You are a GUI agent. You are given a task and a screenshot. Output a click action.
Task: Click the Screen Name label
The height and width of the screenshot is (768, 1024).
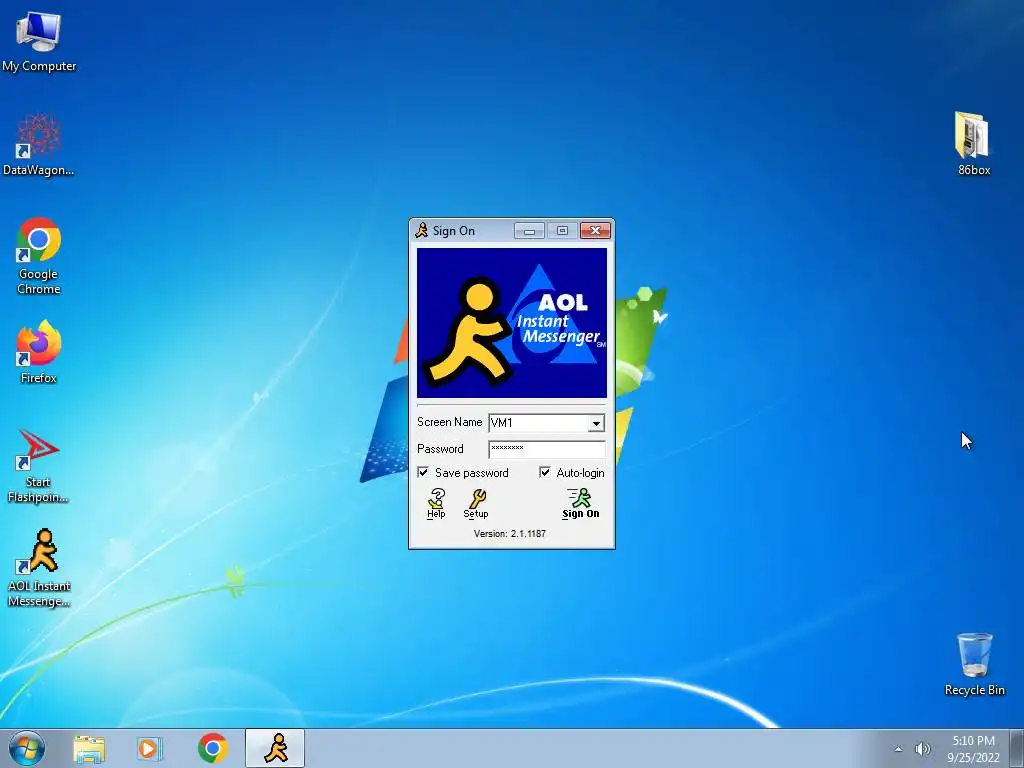pos(449,422)
